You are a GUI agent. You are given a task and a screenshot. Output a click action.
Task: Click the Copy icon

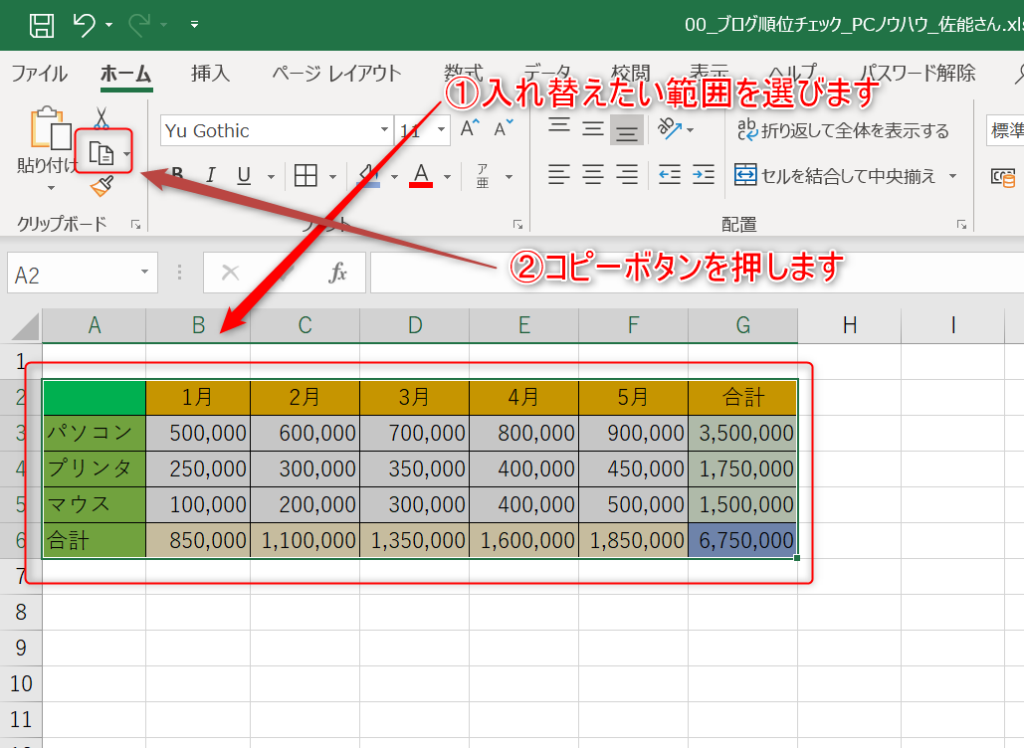[x=101, y=154]
